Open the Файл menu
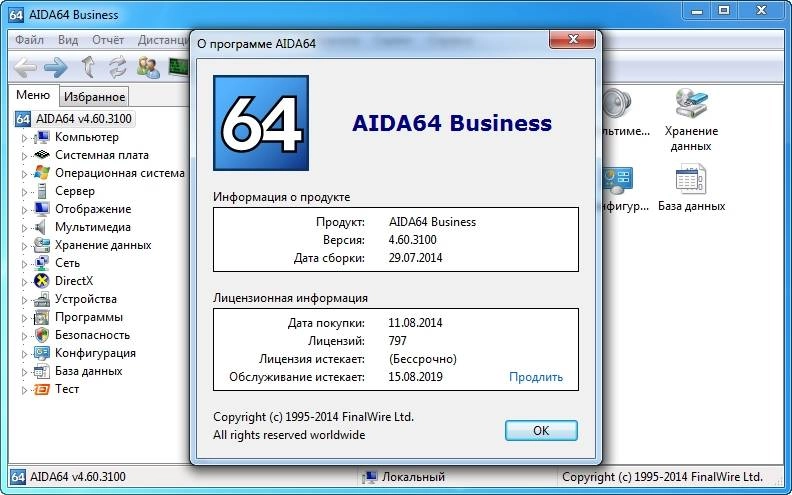 [x=29, y=39]
